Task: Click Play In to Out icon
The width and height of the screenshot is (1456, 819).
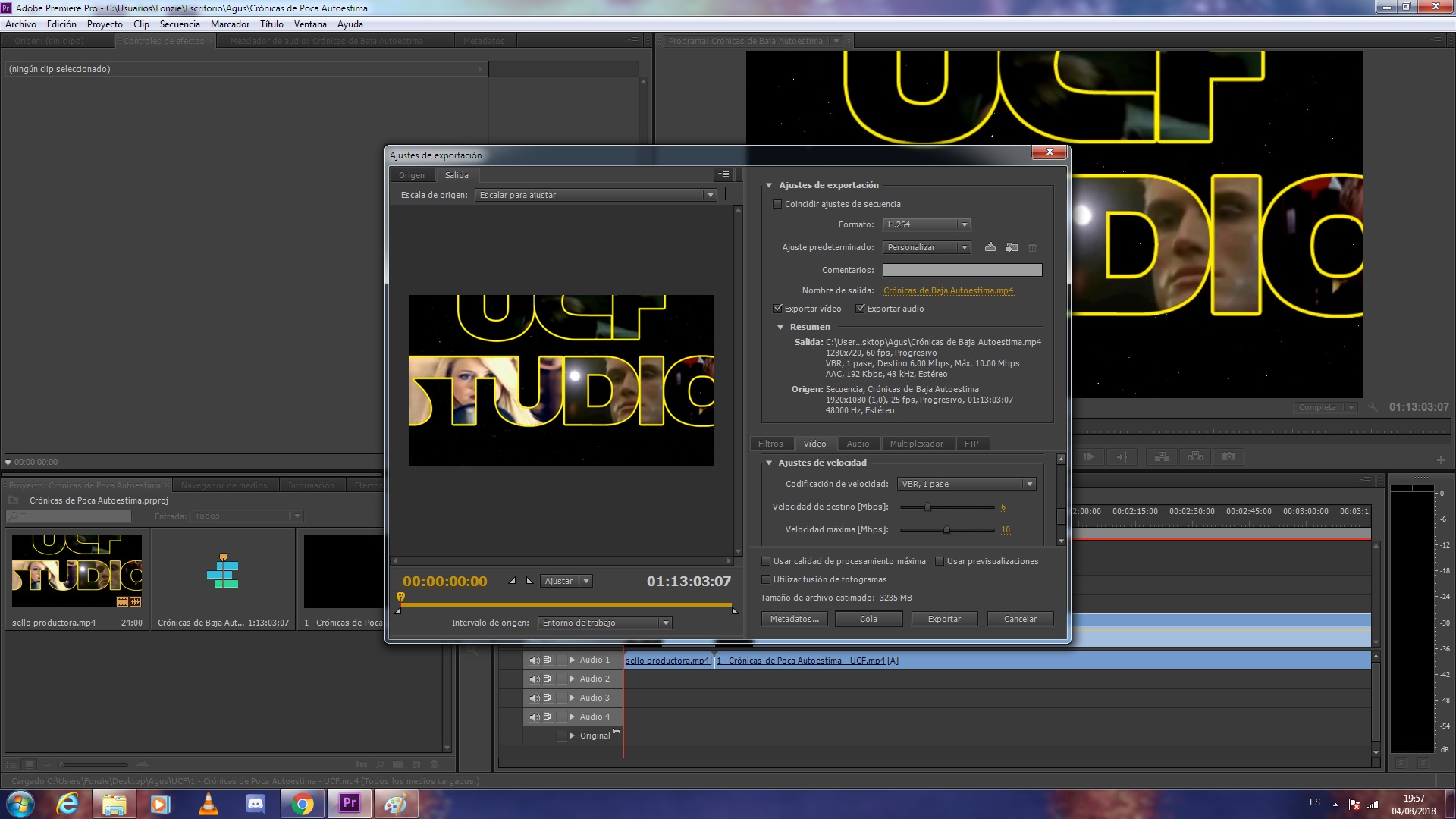Action: pyautogui.click(x=1089, y=457)
